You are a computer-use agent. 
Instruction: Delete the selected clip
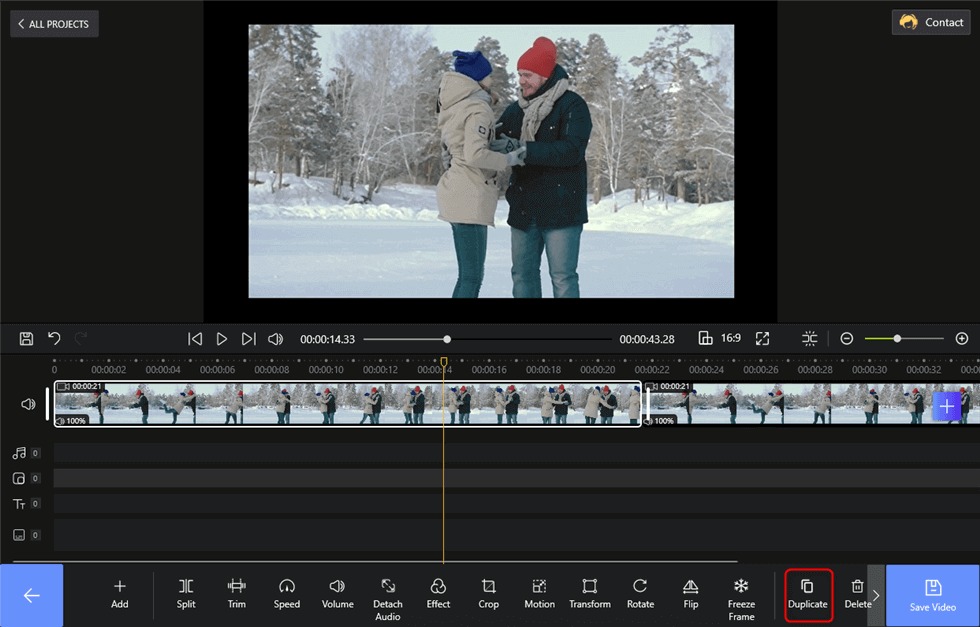click(x=858, y=594)
